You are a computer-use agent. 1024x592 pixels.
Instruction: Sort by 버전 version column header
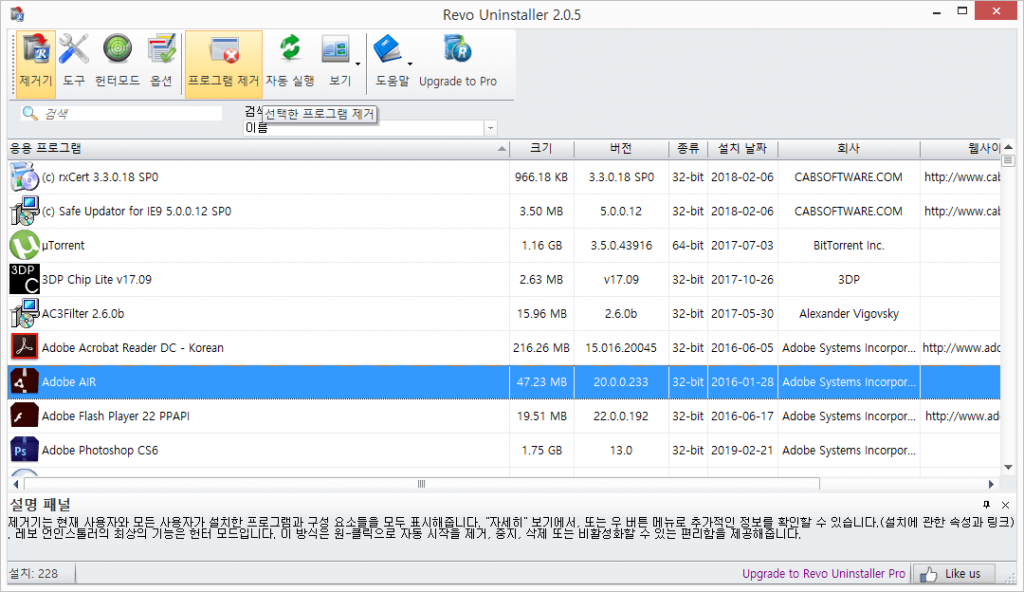point(621,149)
